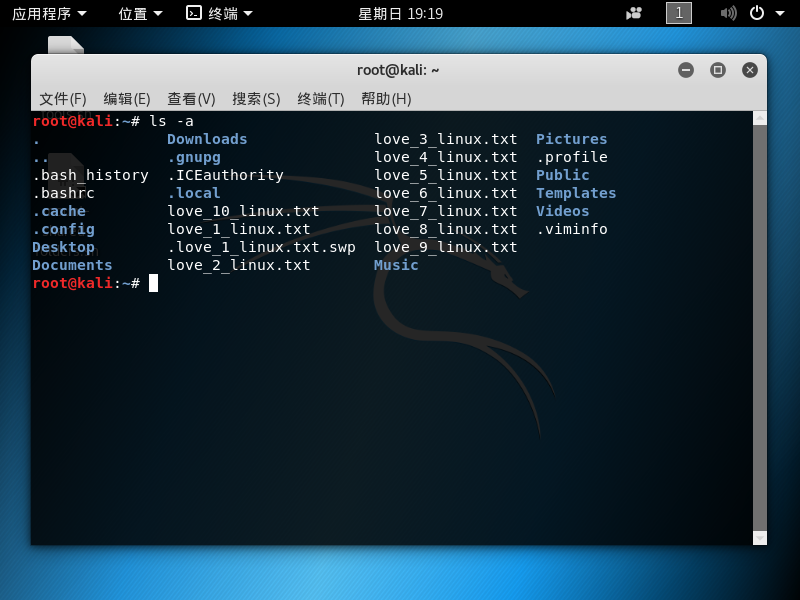The height and width of the screenshot is (600, 800).
Task: Click the .bash_history file name
Action: pyautogui.click(x=90, y=176)
